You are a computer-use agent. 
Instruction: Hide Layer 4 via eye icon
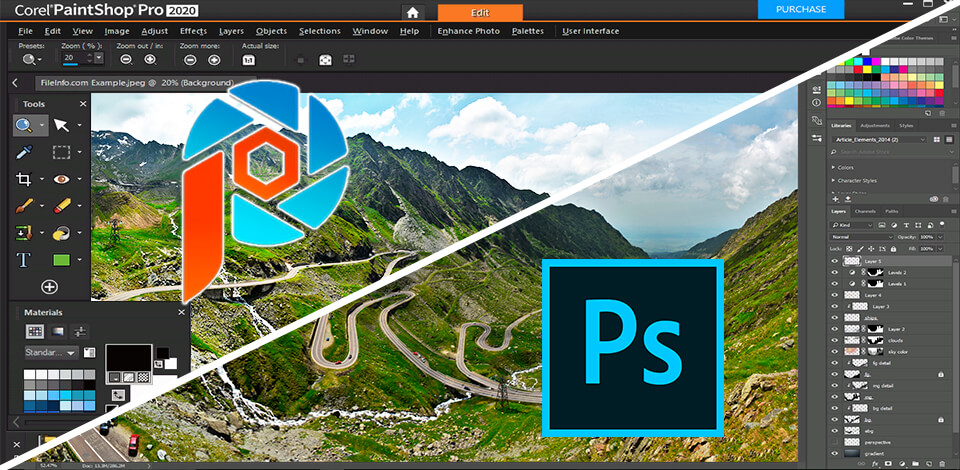click(834, 295)
